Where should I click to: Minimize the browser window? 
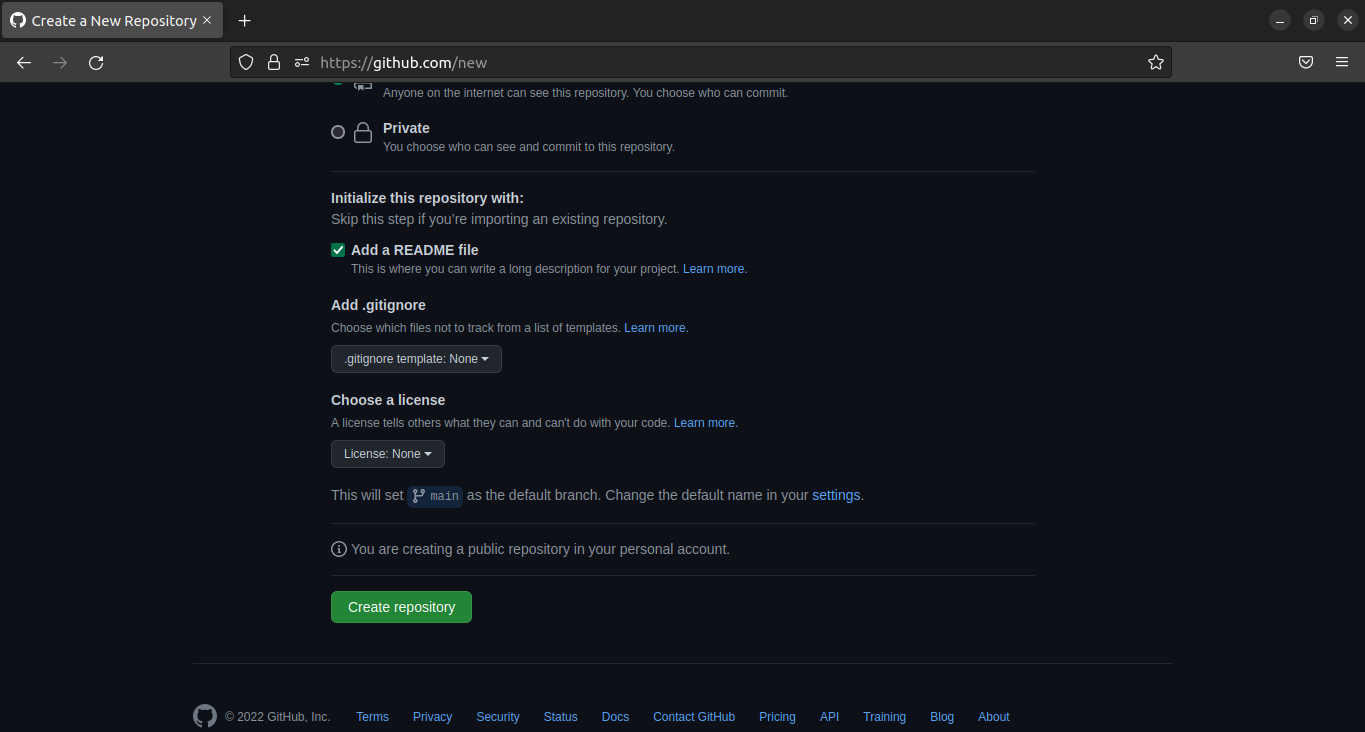click(x=1280, y=20)
